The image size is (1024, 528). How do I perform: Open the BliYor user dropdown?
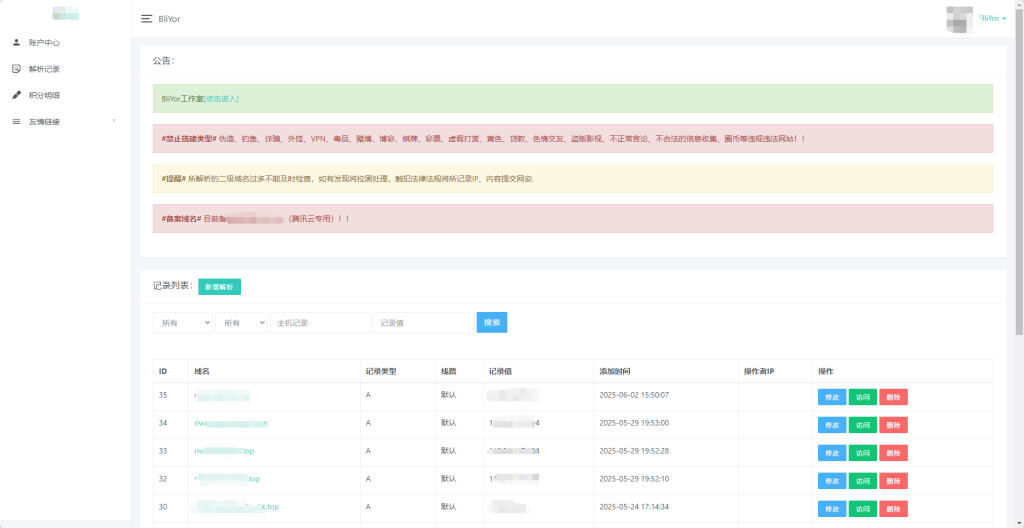coord(992,19)
